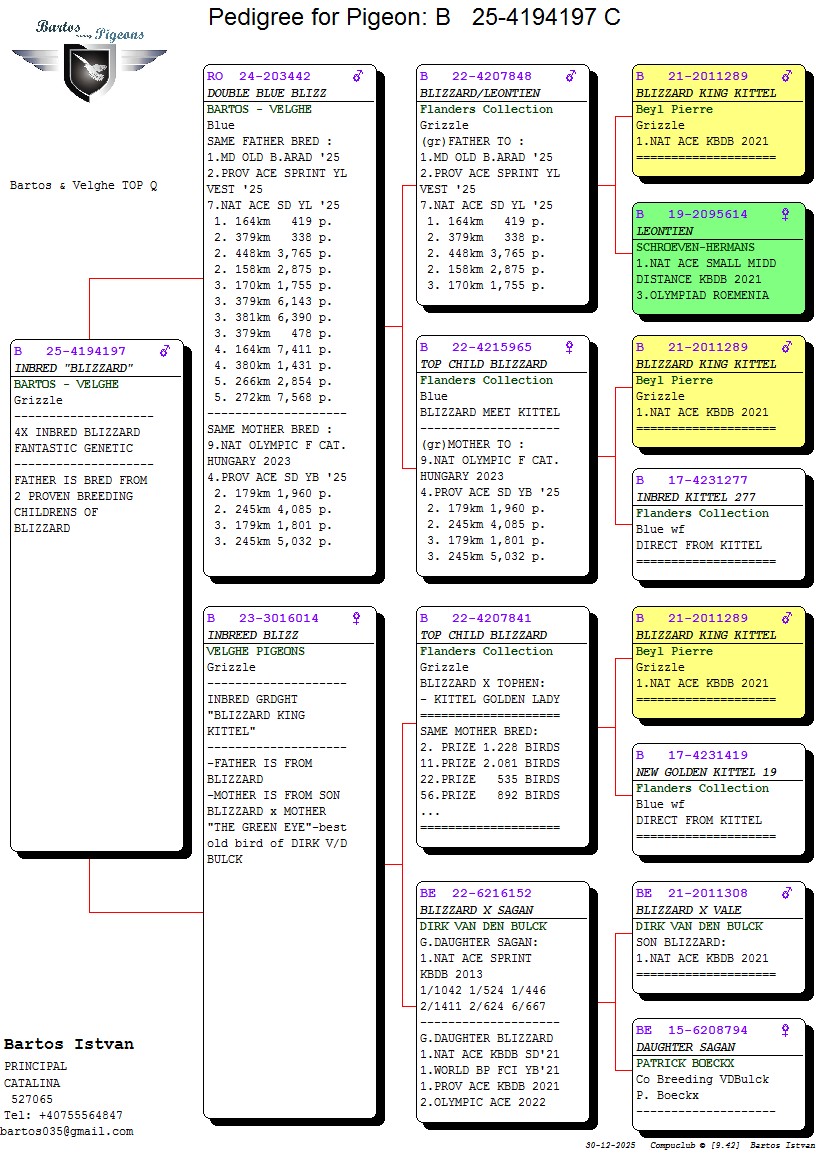Click female symbol beside 23-3016014
The image size is (816, 1172).
click(356, 618)
